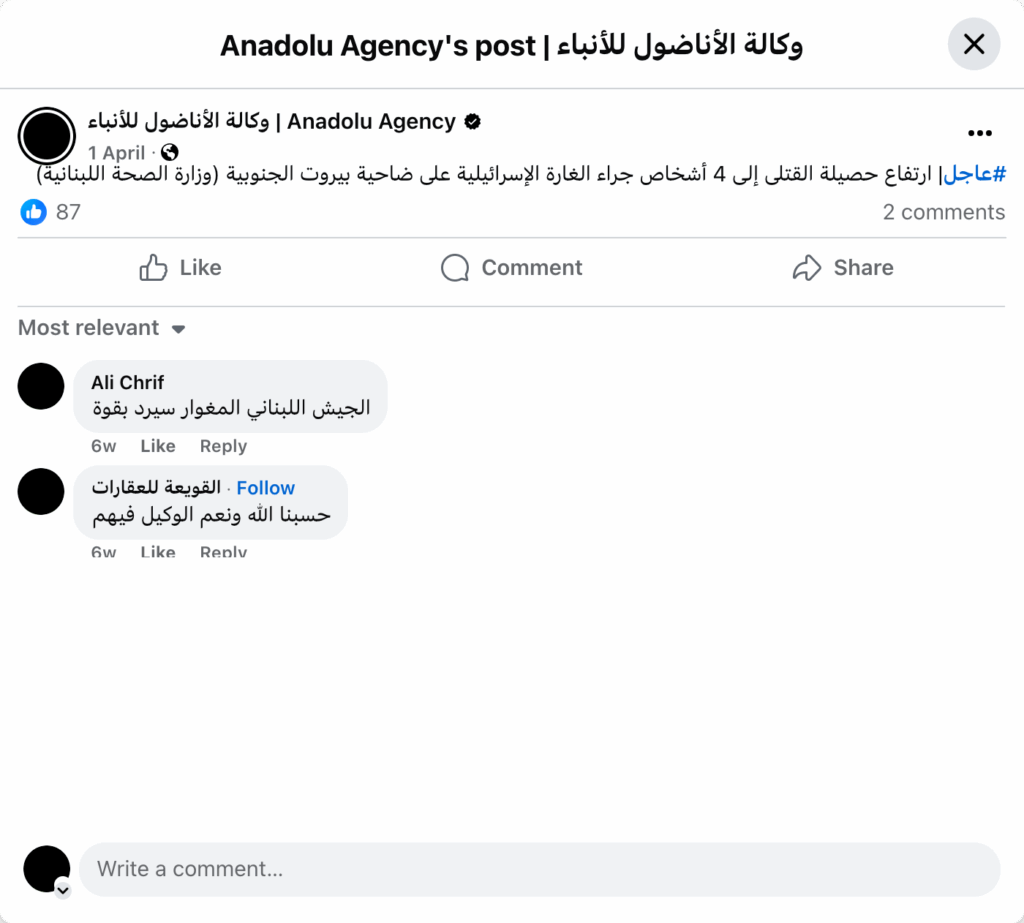Open Ali Chrif's profile name link

pos(127,382)
